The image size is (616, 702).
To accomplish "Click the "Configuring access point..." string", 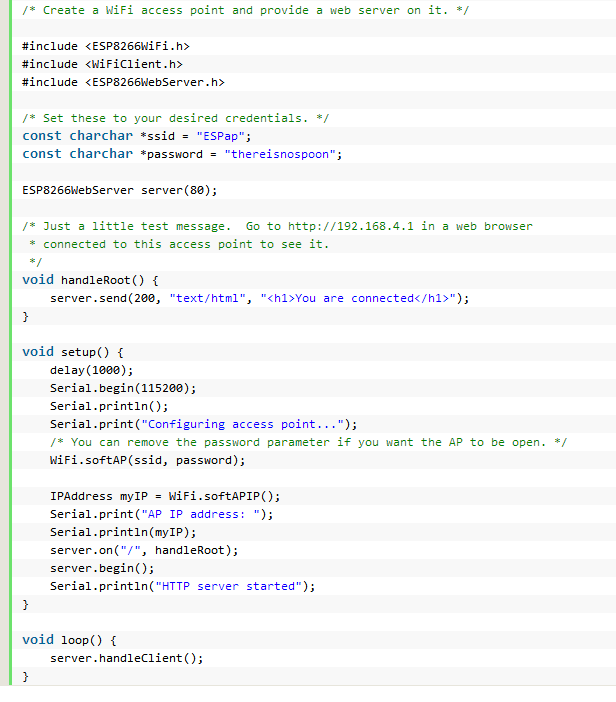I will (242, 424).
